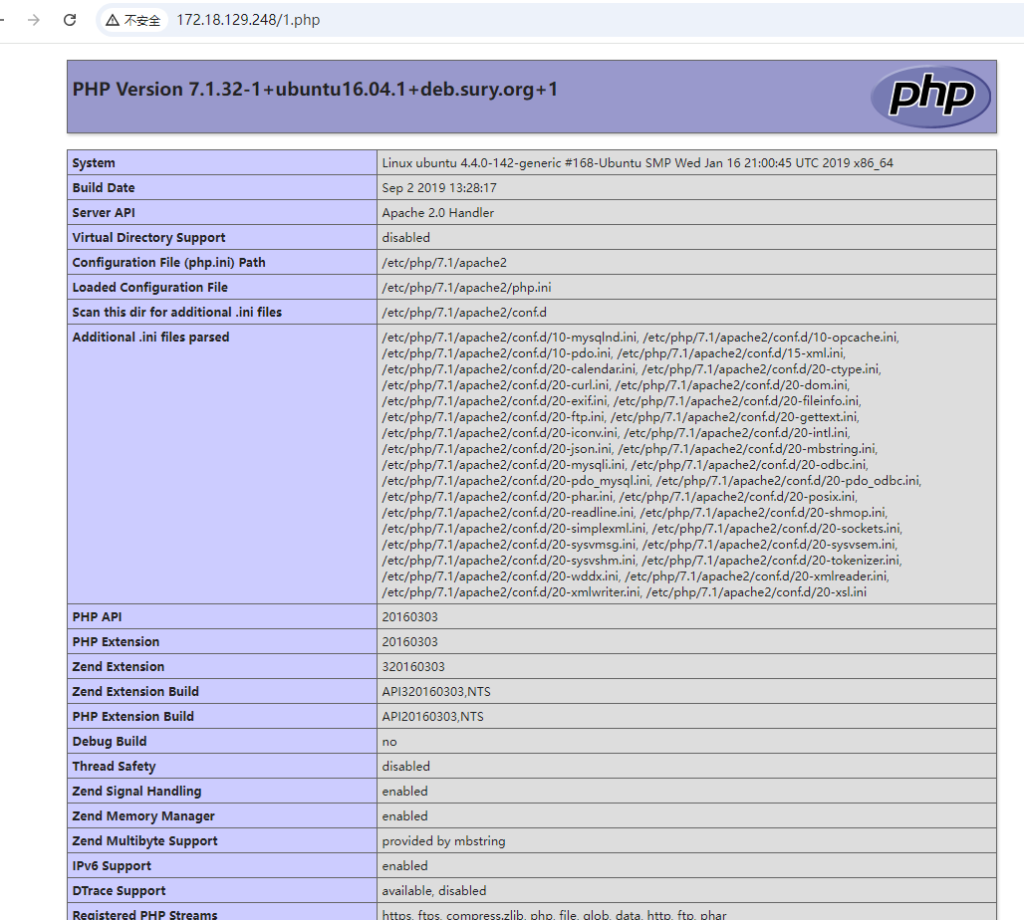The width and height of the screenshot is (1024, 920).
Task: Click the browser reload icon
Action: point(70,20)
